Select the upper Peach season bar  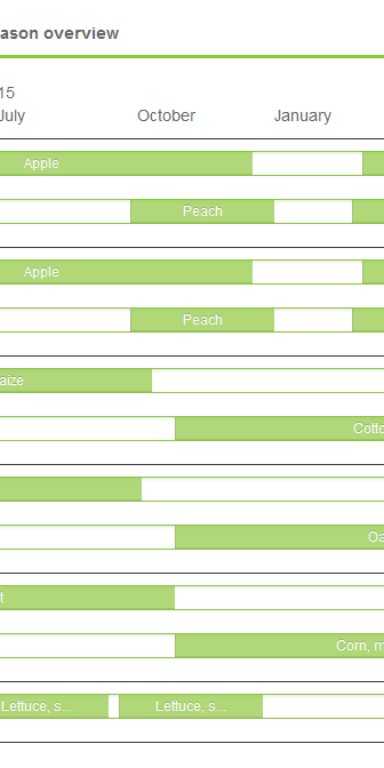(x=202, y=211)
